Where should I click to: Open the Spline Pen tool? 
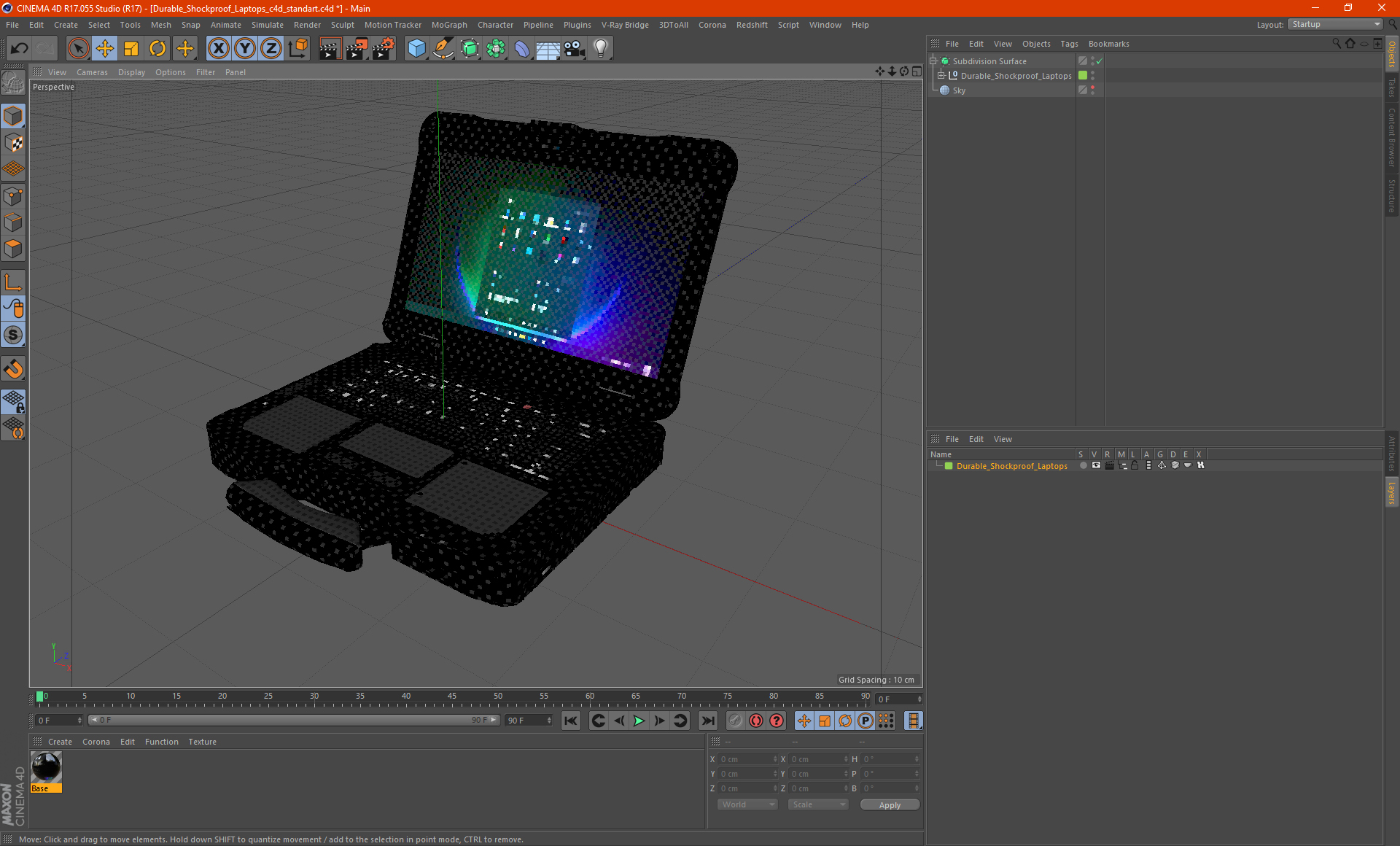[443, 49]
